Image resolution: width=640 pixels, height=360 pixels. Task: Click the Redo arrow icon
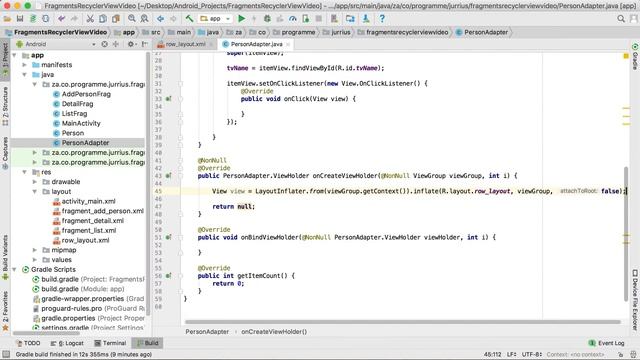click(x=74, y=19)
